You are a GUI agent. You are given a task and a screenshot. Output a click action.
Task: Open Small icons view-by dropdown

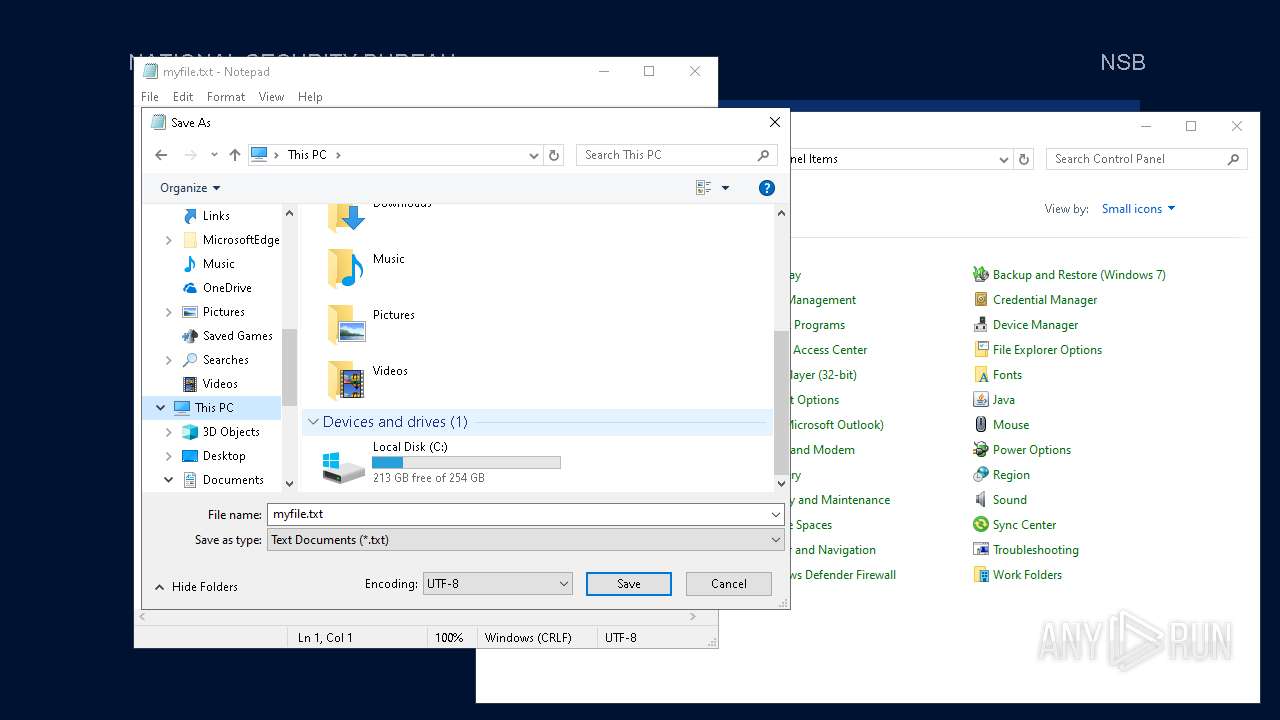1138,209
